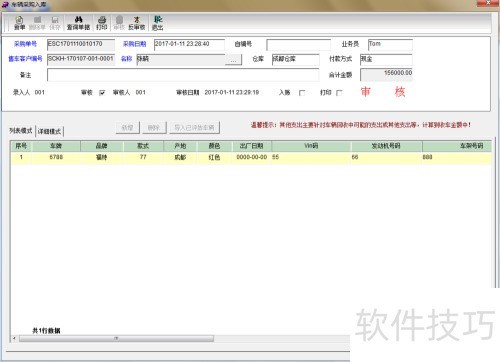Image resolution: width=500 pixels, height=362 pixels.
Task: Click the 打印 printer icon
Action: click(x=102, y=23)
